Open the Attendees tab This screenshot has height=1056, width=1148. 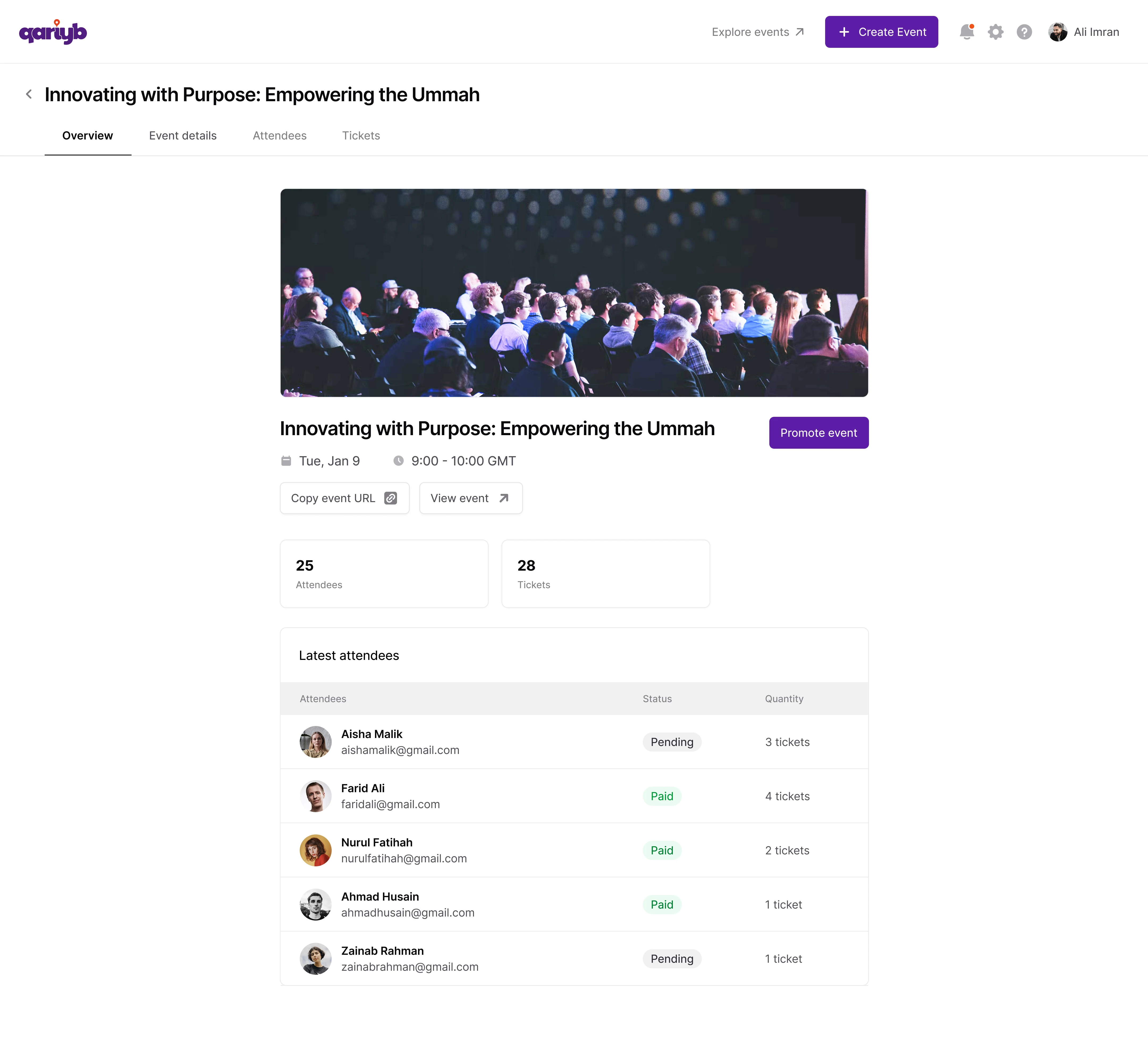[280, 135]
